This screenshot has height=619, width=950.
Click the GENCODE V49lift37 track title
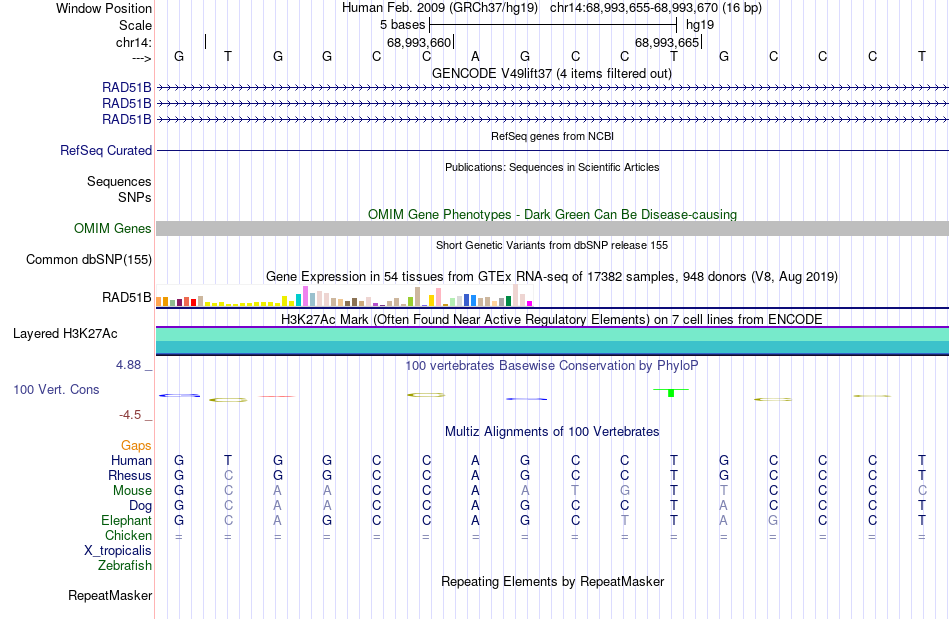click(x=551, y=73)
